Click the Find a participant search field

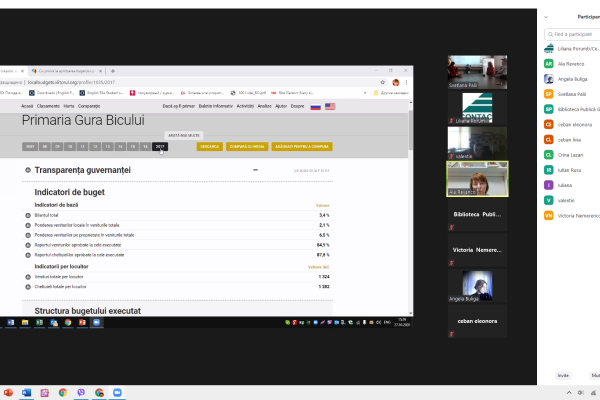click(x=572, y=34)
